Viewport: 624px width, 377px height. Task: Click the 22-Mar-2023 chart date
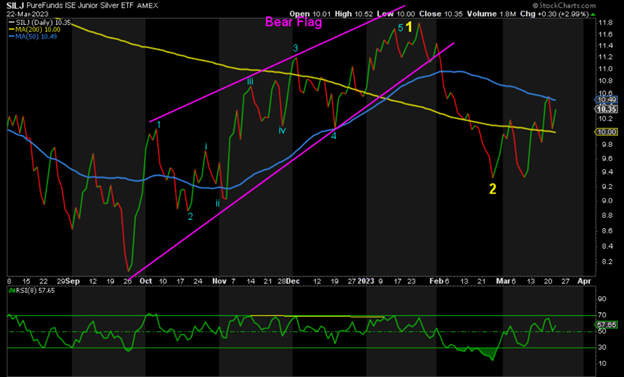pyautogui.click(x=27, y=14)
